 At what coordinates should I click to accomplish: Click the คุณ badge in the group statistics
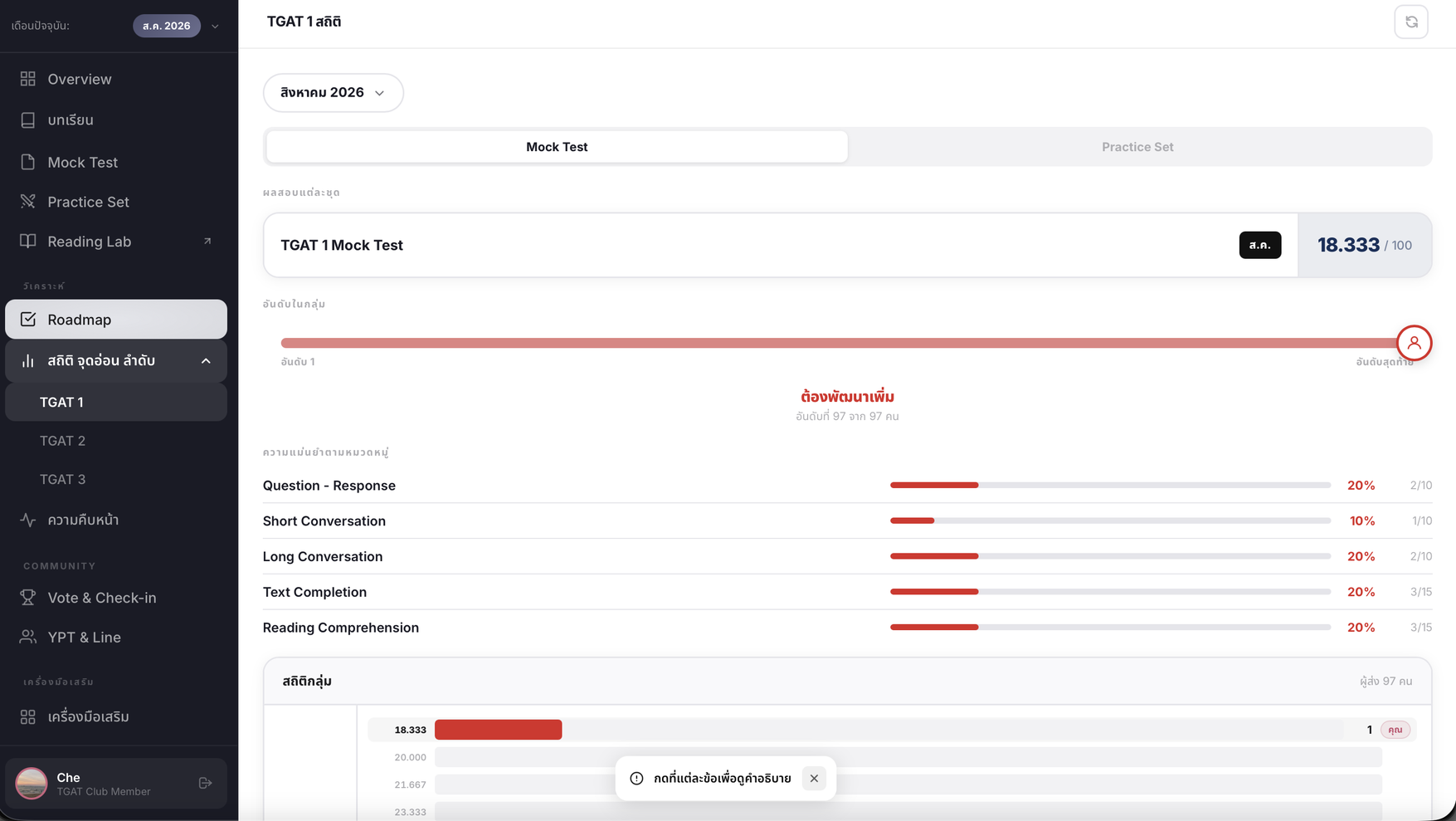coord(1395,730)
